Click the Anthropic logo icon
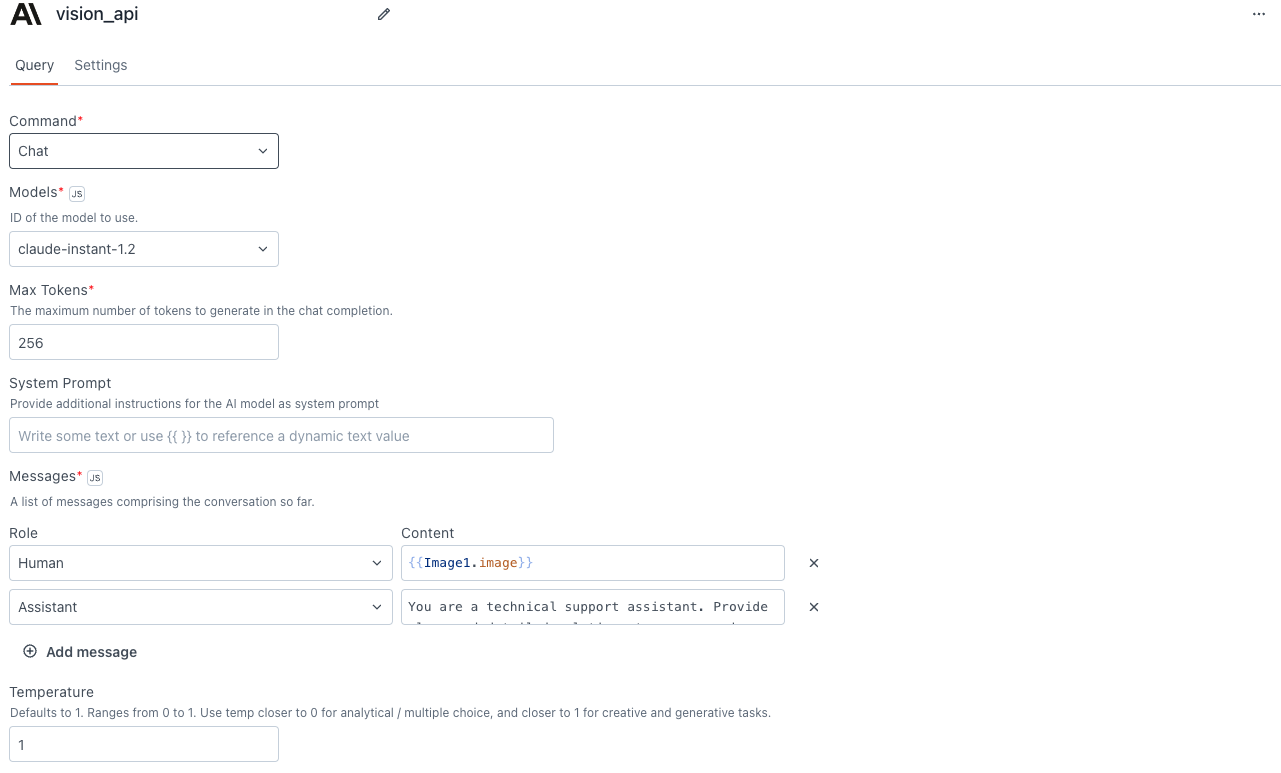1281x773 pixels. [25, 14]
